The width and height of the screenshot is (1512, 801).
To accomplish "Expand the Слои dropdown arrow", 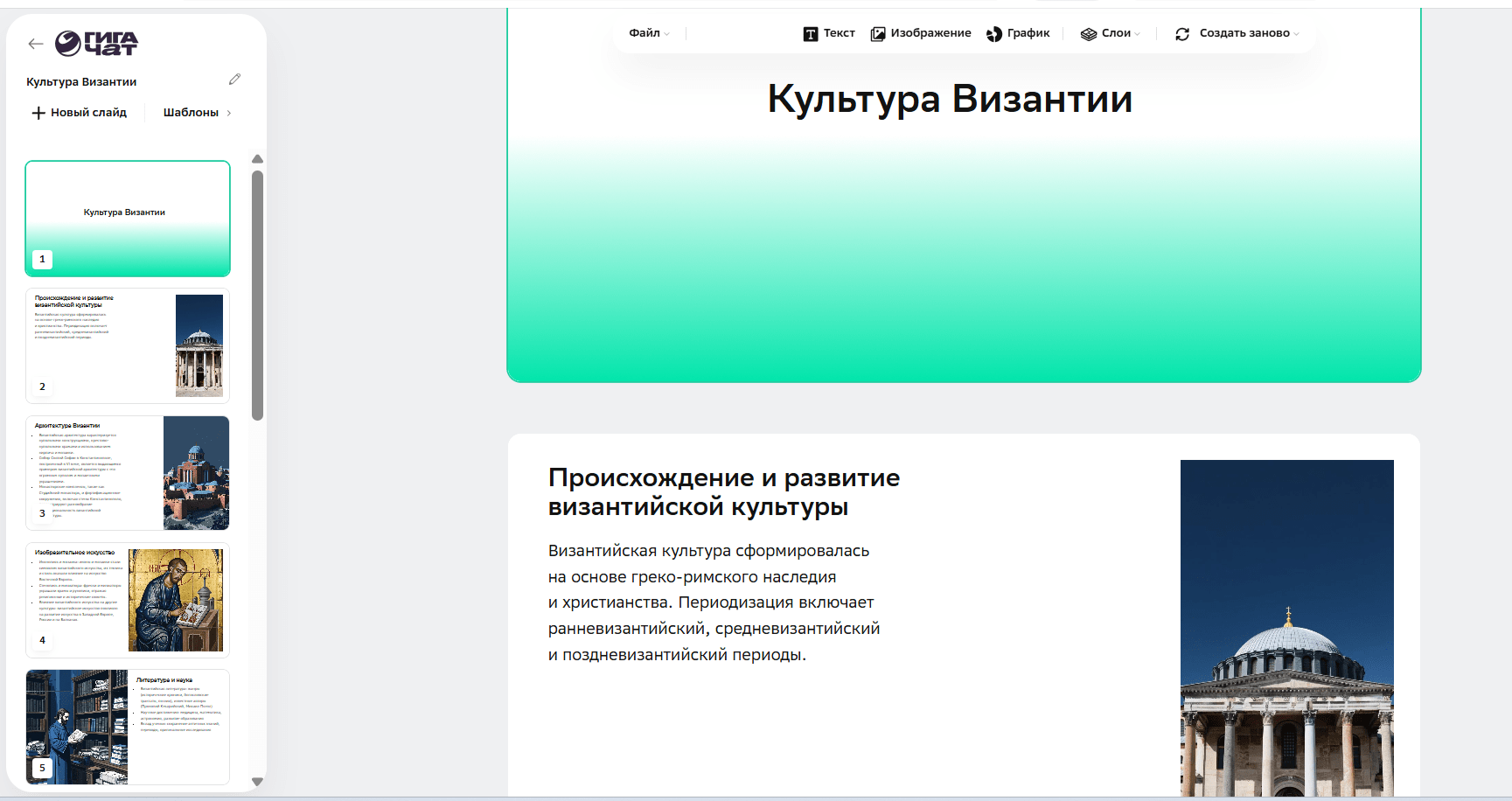I will [x=1137, y=34].
